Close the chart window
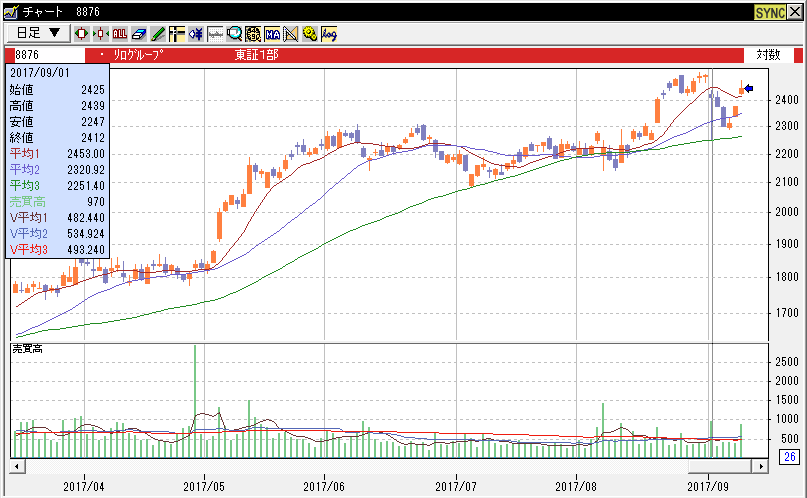This screenshot has height=498, width=807. pos(795,11)
